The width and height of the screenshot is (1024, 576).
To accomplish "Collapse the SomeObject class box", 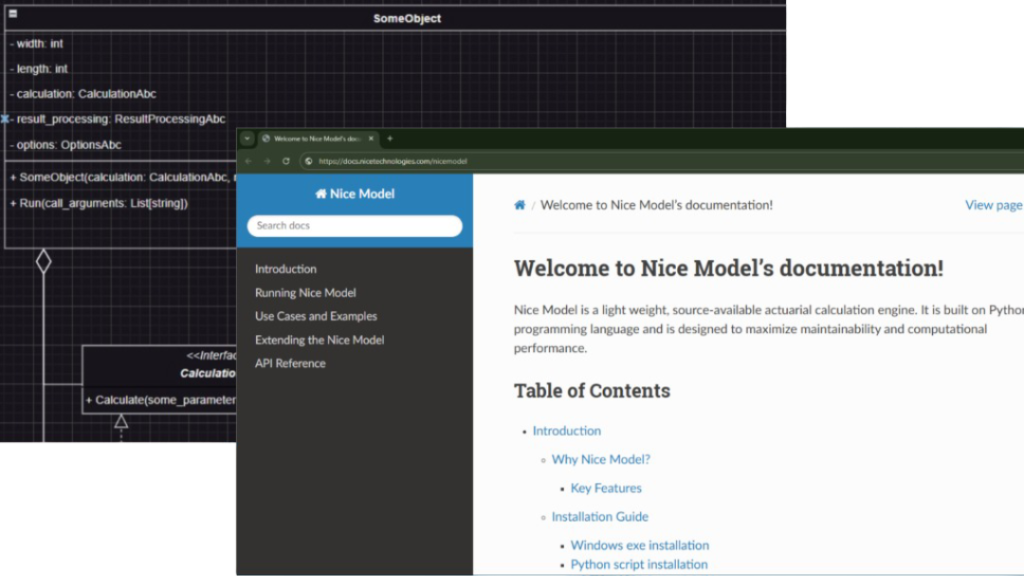I will click(x=13, y=14).
